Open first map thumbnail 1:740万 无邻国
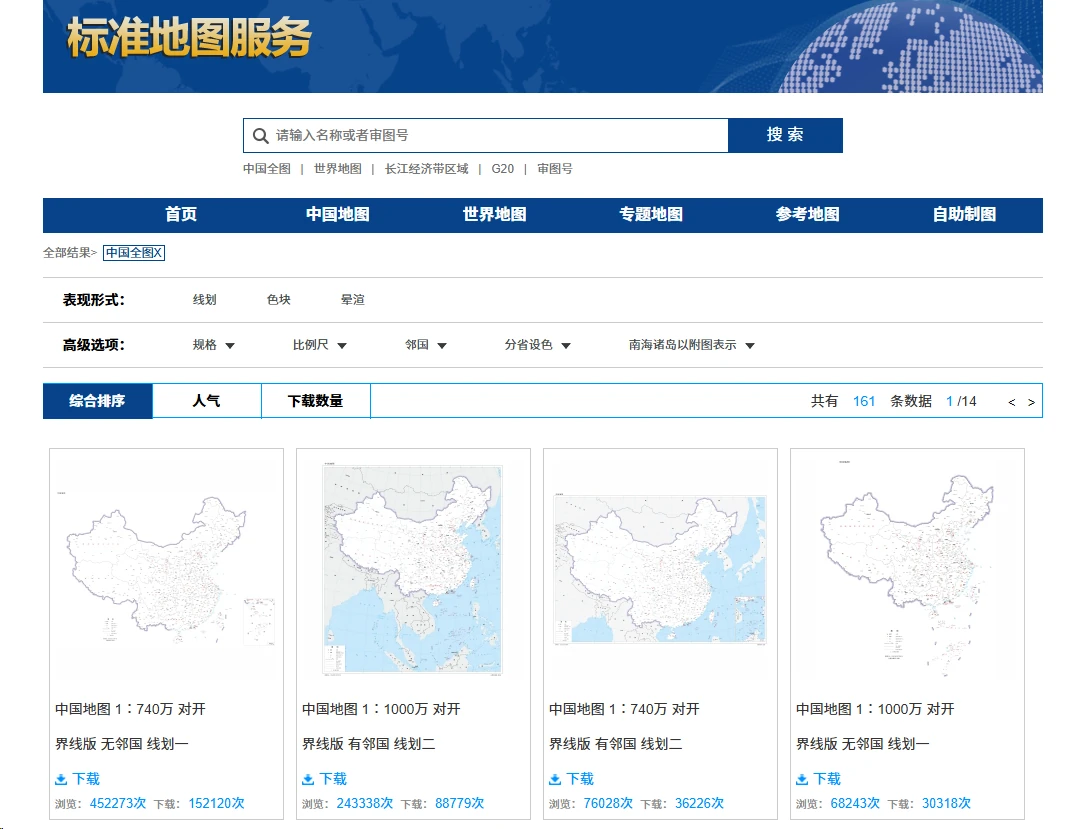 click(x=166, y=565)
